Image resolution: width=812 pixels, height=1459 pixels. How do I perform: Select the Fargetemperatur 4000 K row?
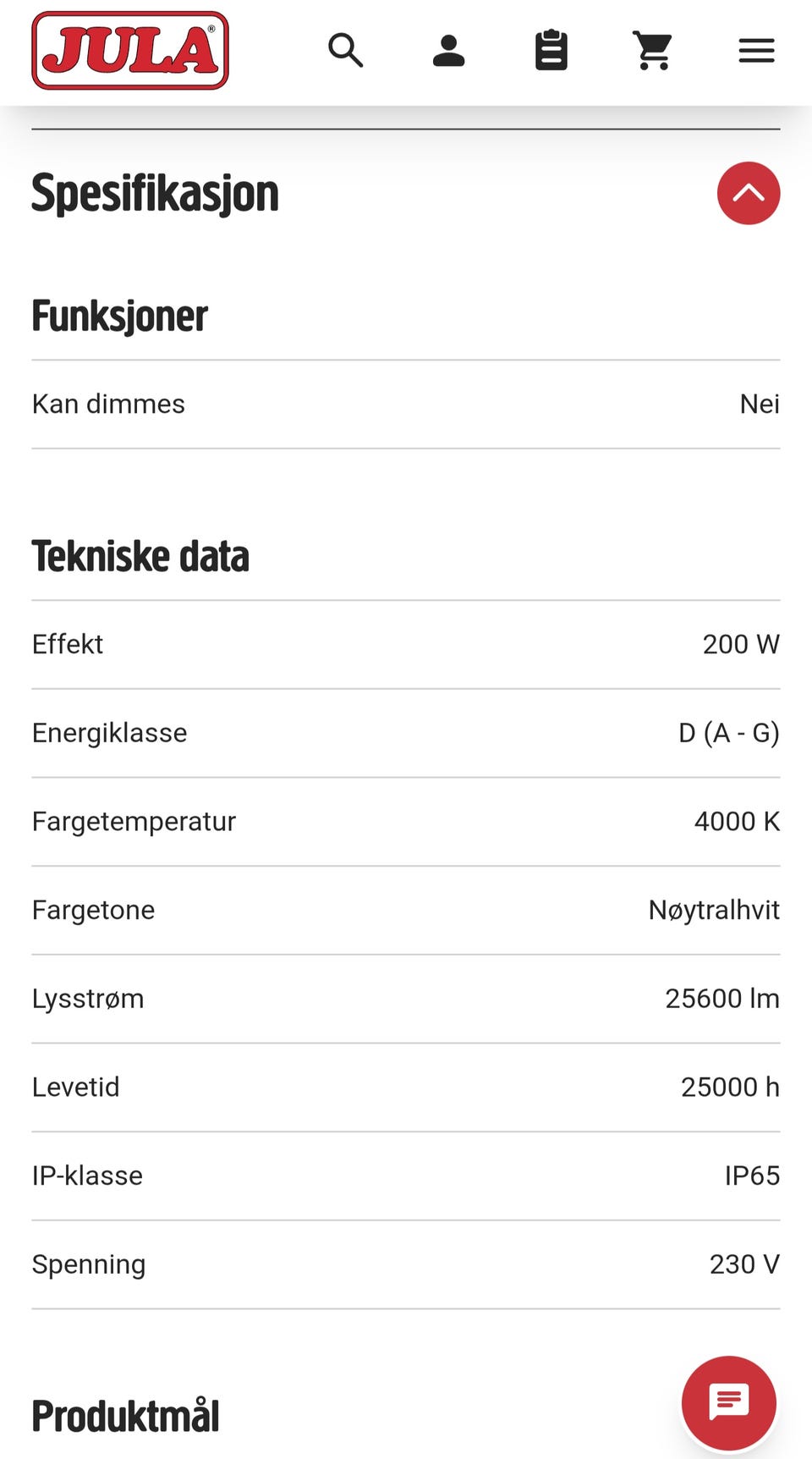(406, 822)
